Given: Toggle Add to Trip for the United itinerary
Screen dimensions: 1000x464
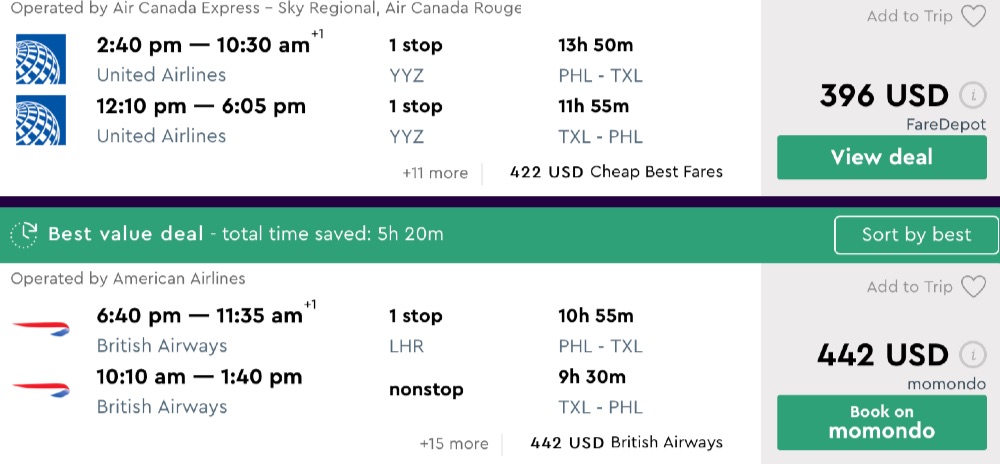Looking at the screenshot, I should click(909, 16).
